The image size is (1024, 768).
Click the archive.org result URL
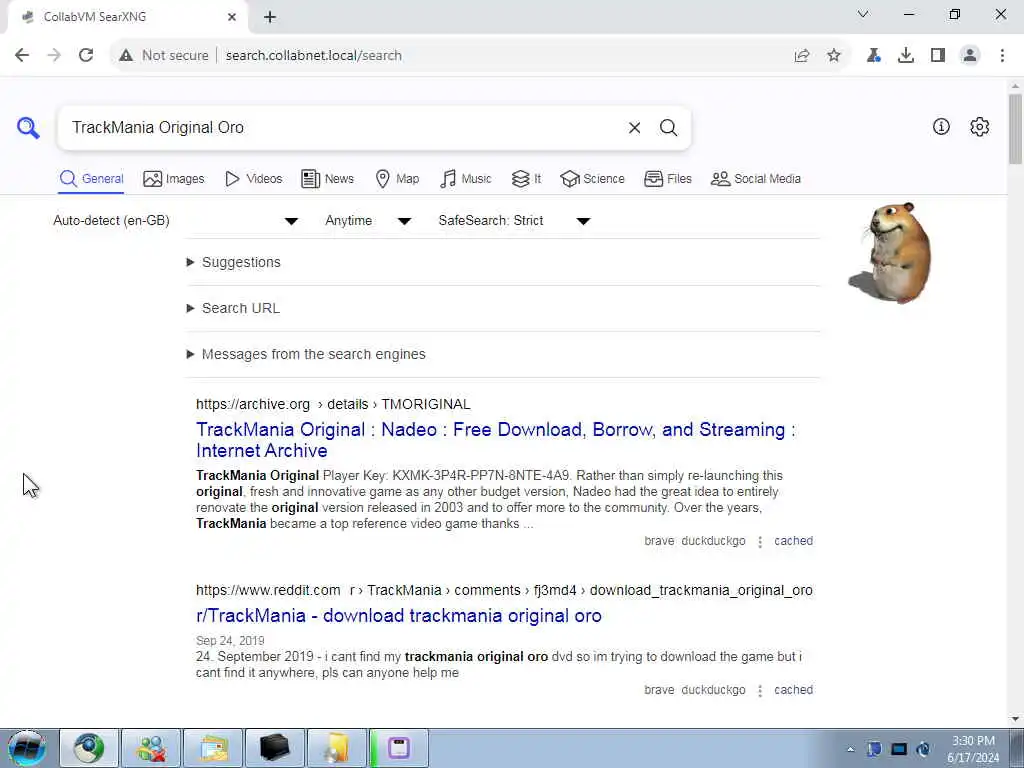click(333, 404)
